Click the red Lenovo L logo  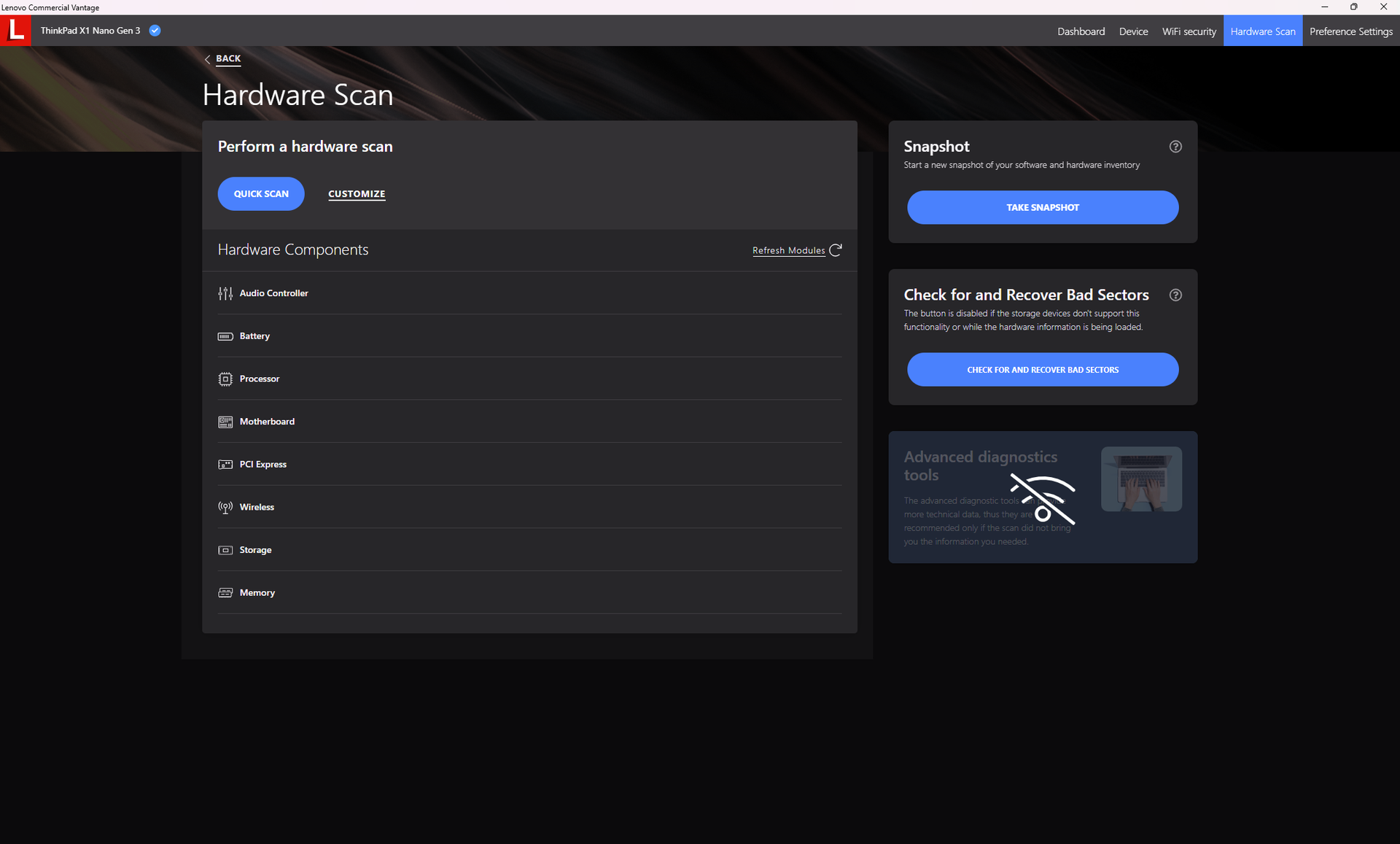coord(15,31)
